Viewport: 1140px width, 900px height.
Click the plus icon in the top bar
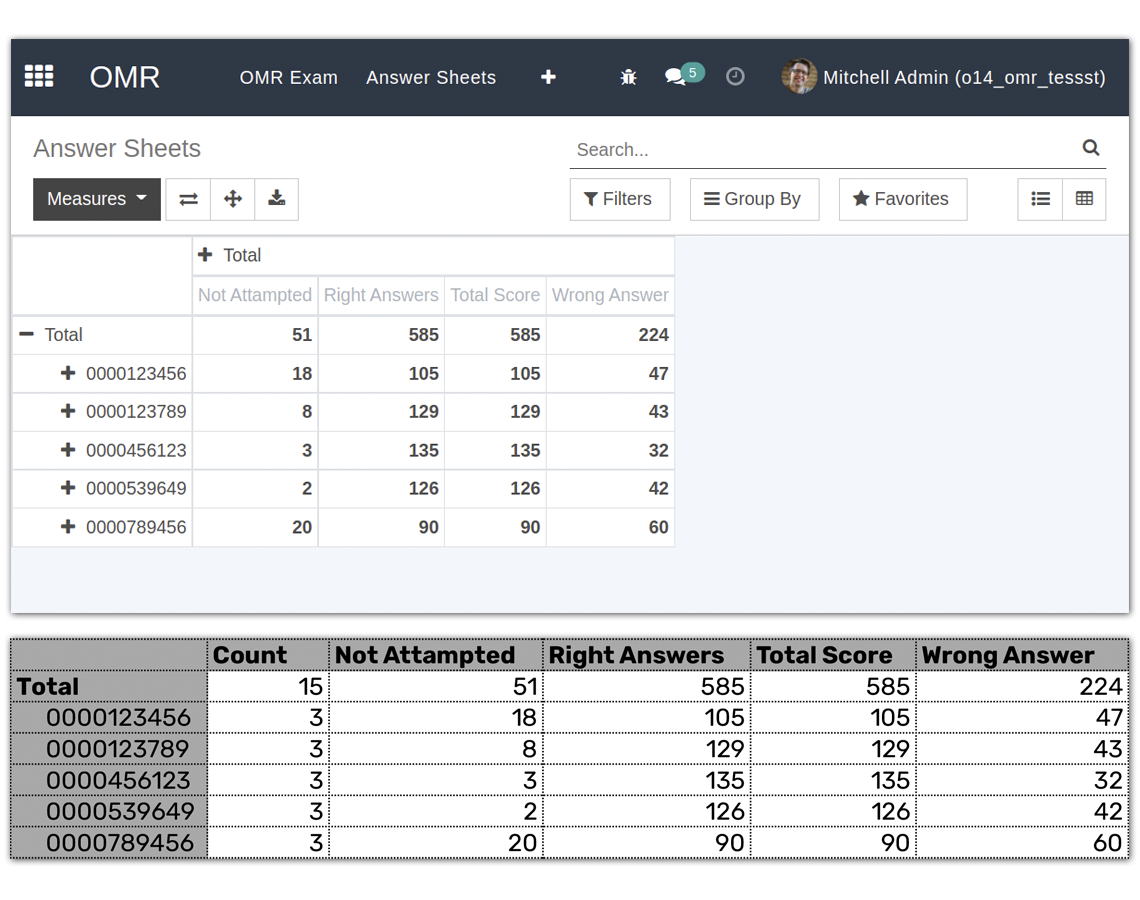pyautogui.click(x=548, y=77)
